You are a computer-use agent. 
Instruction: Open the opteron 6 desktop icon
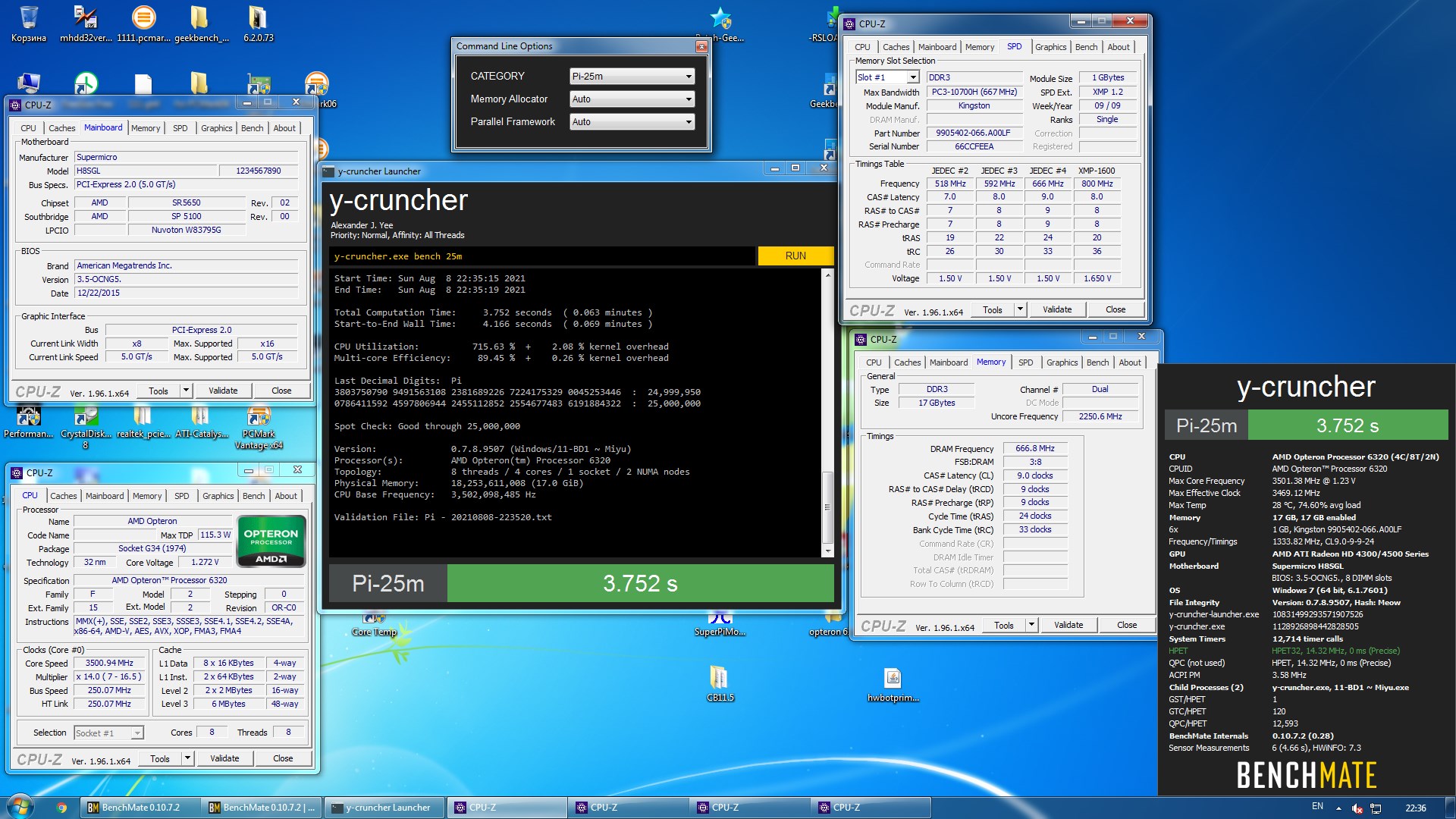coord(827,624)
